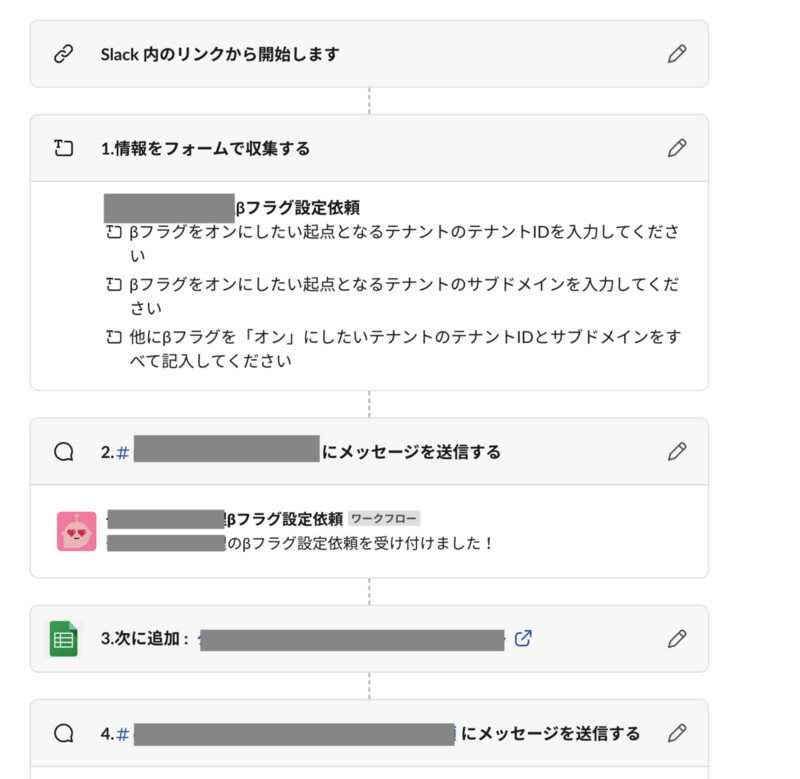
Task: Open the spreadsheet via the external link icon
Action: pos(522,639)
